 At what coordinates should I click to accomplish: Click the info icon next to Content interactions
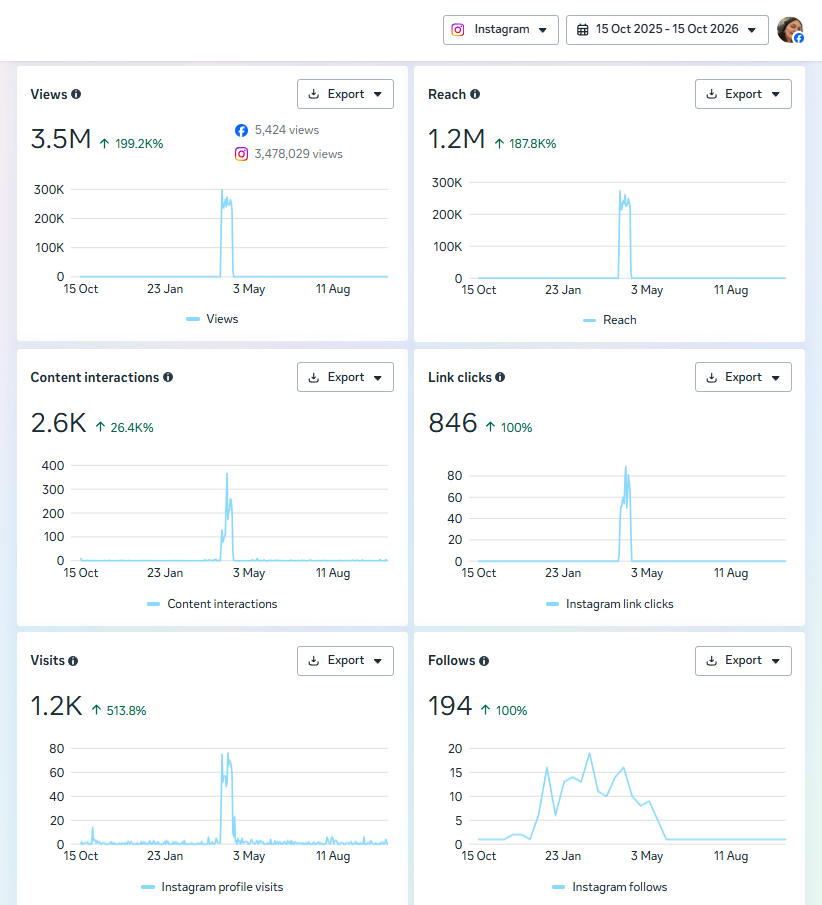coord(168,377)
